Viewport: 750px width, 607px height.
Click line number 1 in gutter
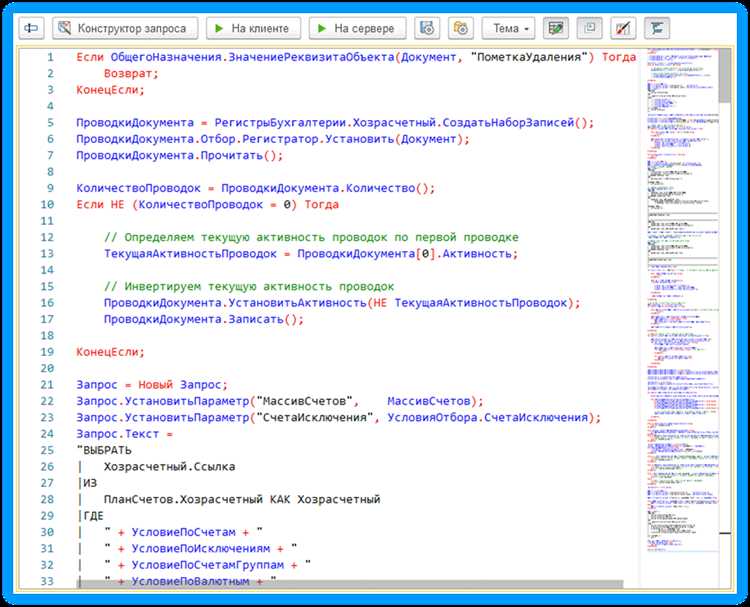point(50,57)
